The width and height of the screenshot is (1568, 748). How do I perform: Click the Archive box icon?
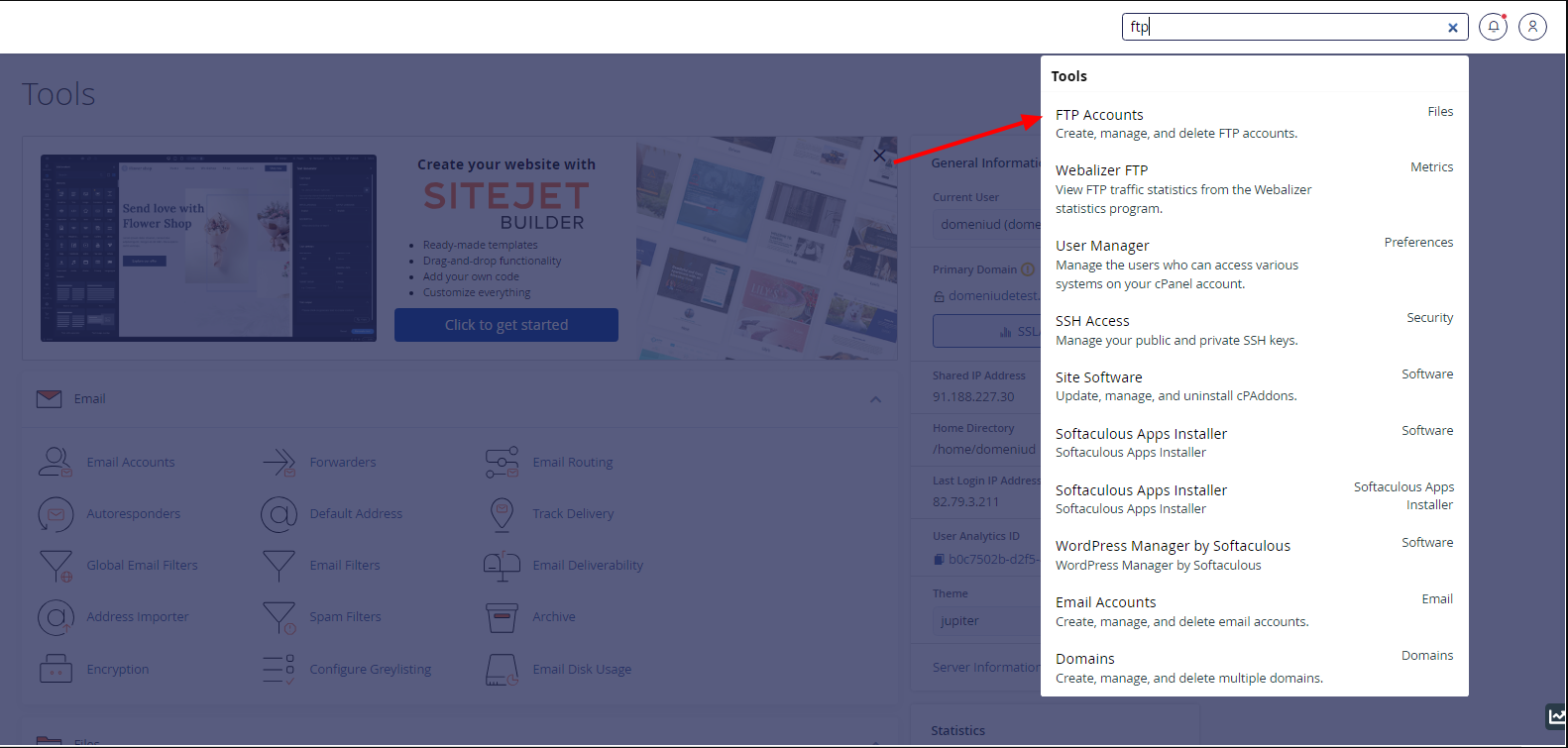[503, 617]
